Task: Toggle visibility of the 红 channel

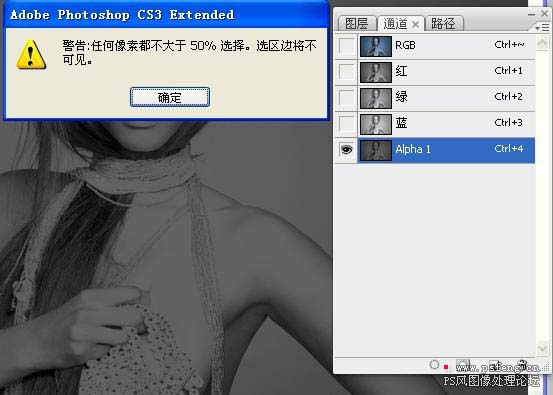Action: point(346,72)
